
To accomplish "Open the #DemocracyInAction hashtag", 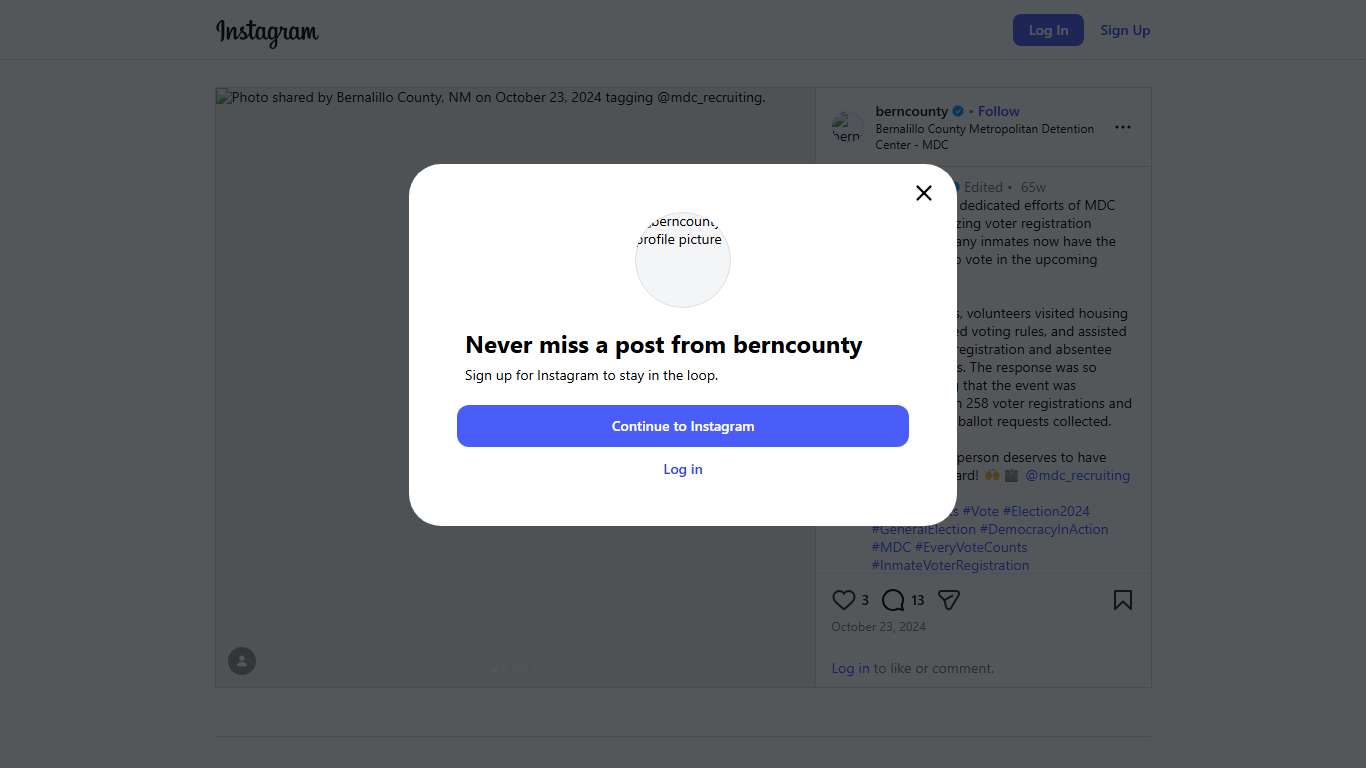I will (x=1044, y=529).
